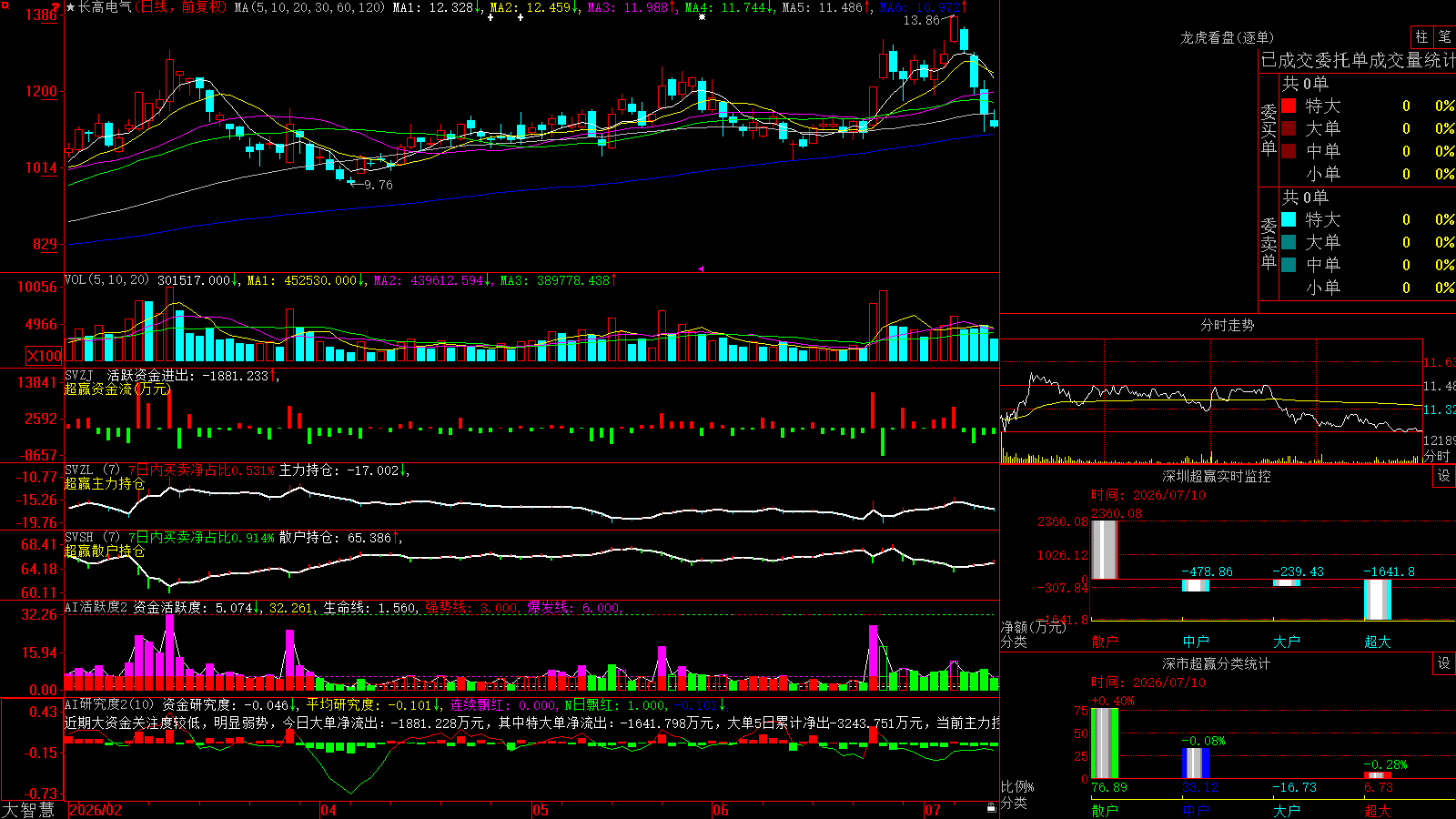Click the 时间: 2026/07/10 label in 实时监控
The height and width of the screenshot is (819, 1456).
[1148, 495]
